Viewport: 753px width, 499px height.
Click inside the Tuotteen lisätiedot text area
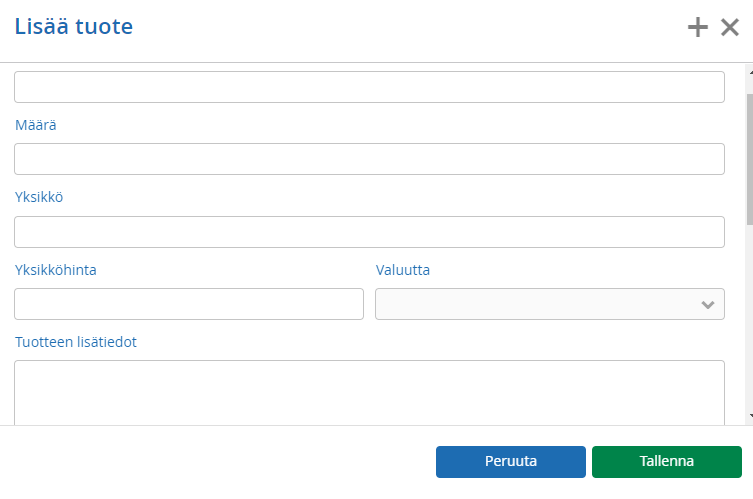point(369,392)
